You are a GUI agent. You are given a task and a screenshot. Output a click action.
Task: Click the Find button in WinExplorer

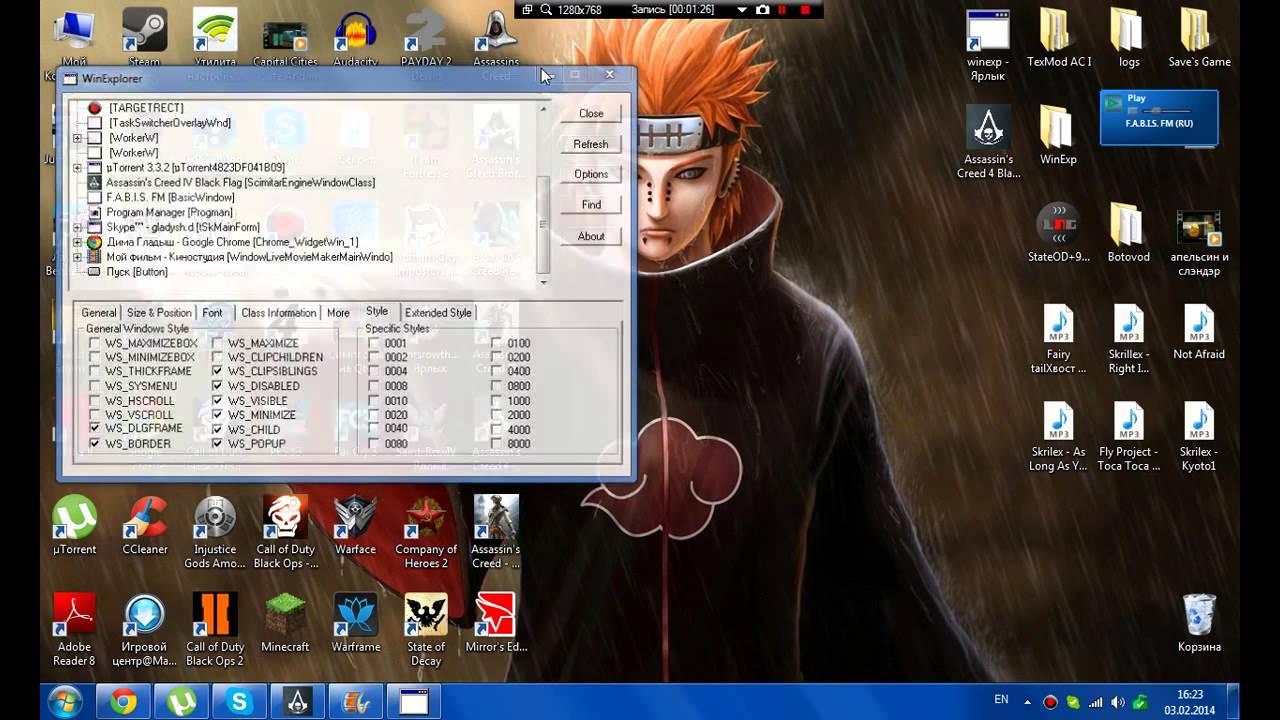[x=591, y=204]
